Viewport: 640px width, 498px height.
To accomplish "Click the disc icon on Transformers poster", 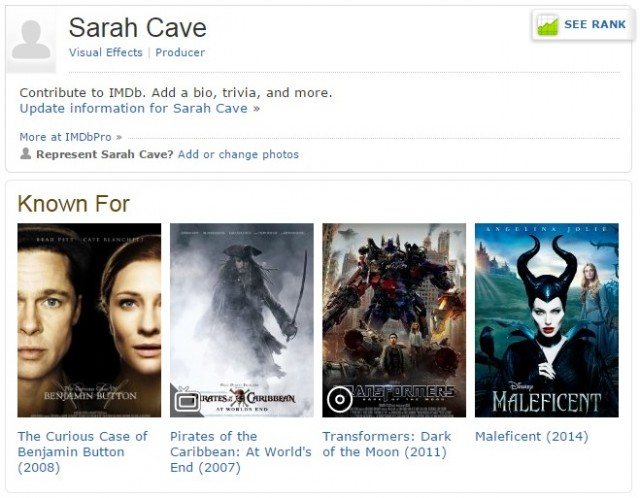I will pyautogui.click(x=339, y=399).
